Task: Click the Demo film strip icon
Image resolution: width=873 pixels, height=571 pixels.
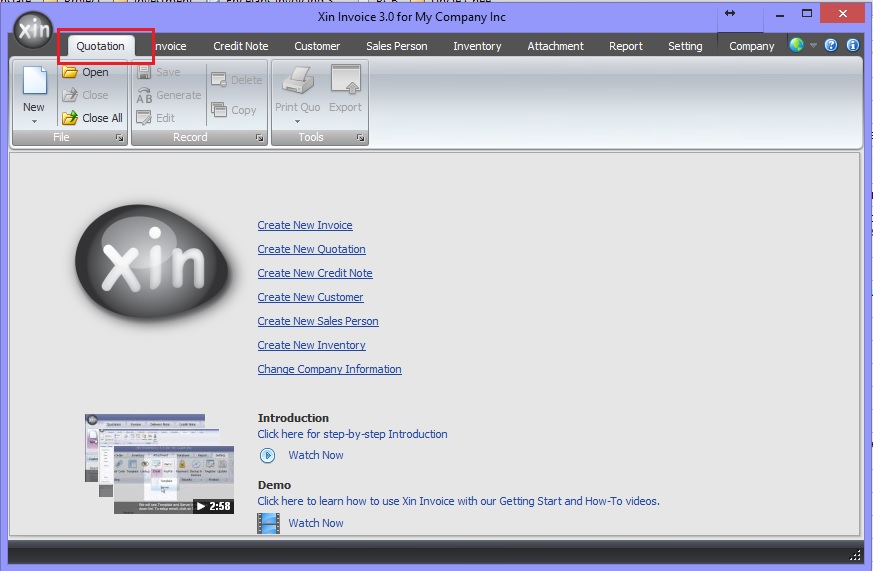Action: pyautogui.click(x=268, y=523)
